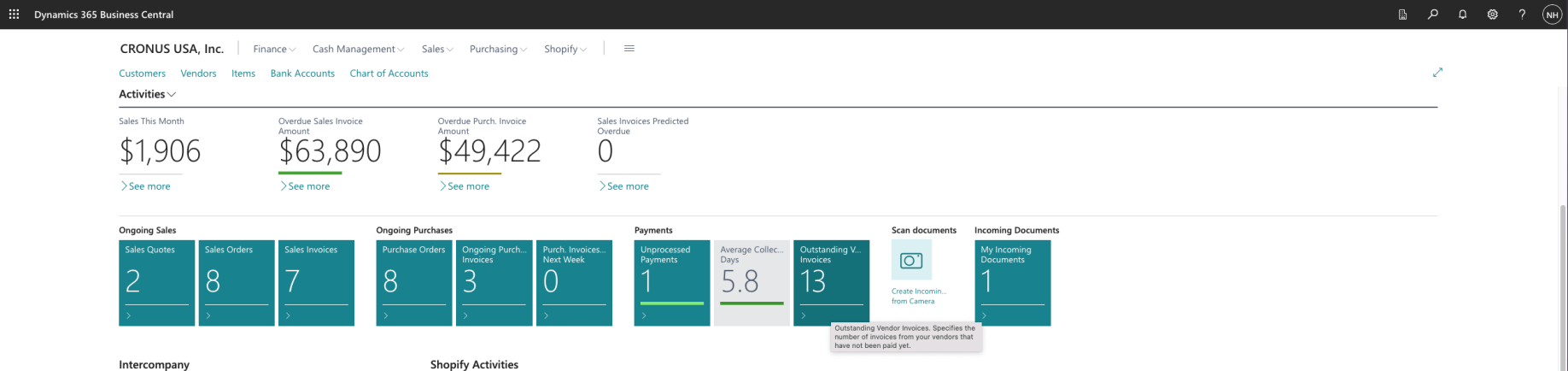Screen dimensions: 1568x371
Task: Open the Sales Orders tile
Action: click(237, 282)
